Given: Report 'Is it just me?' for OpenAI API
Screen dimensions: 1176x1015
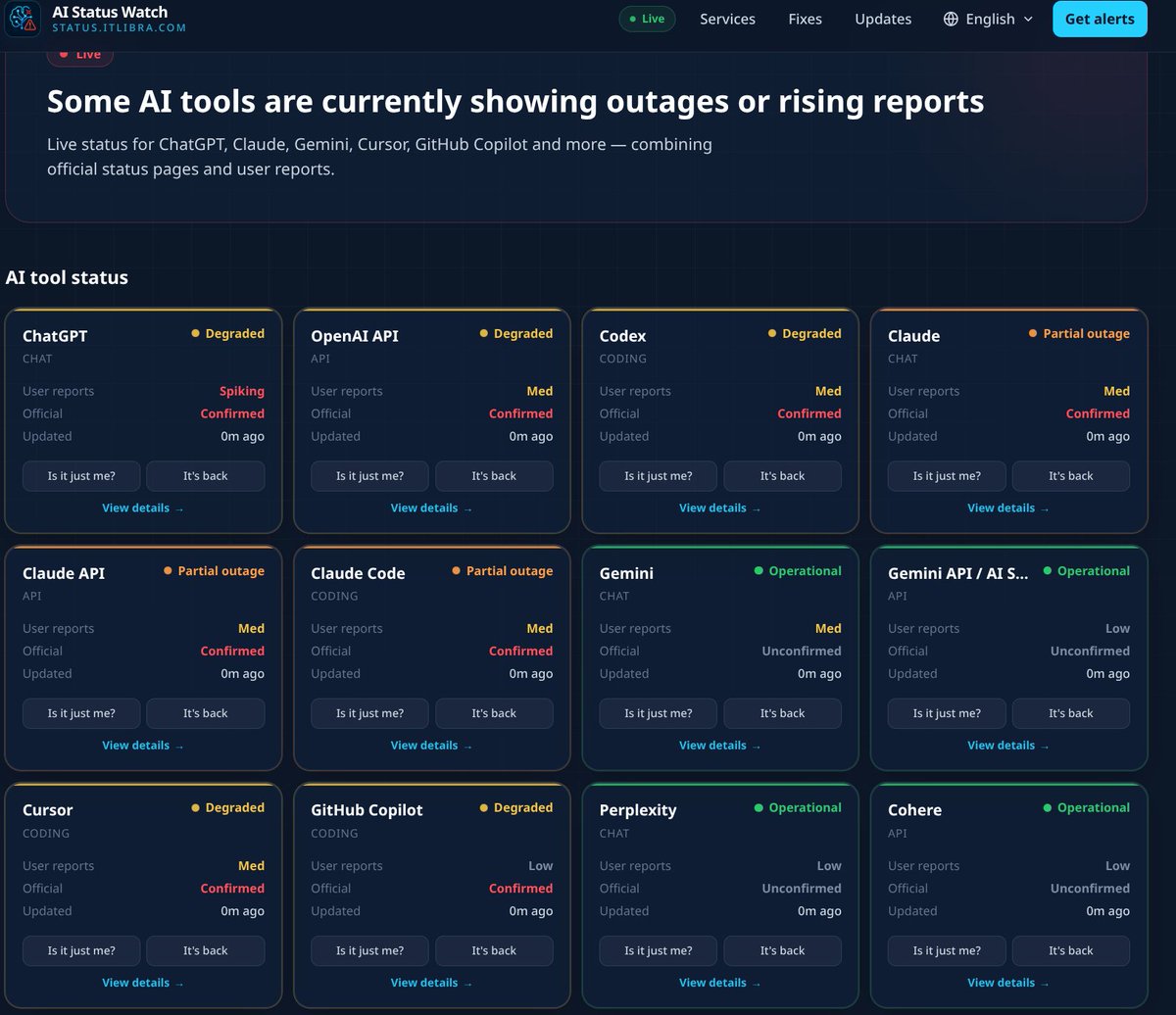Looking at the screenshot, I should 369,476.
